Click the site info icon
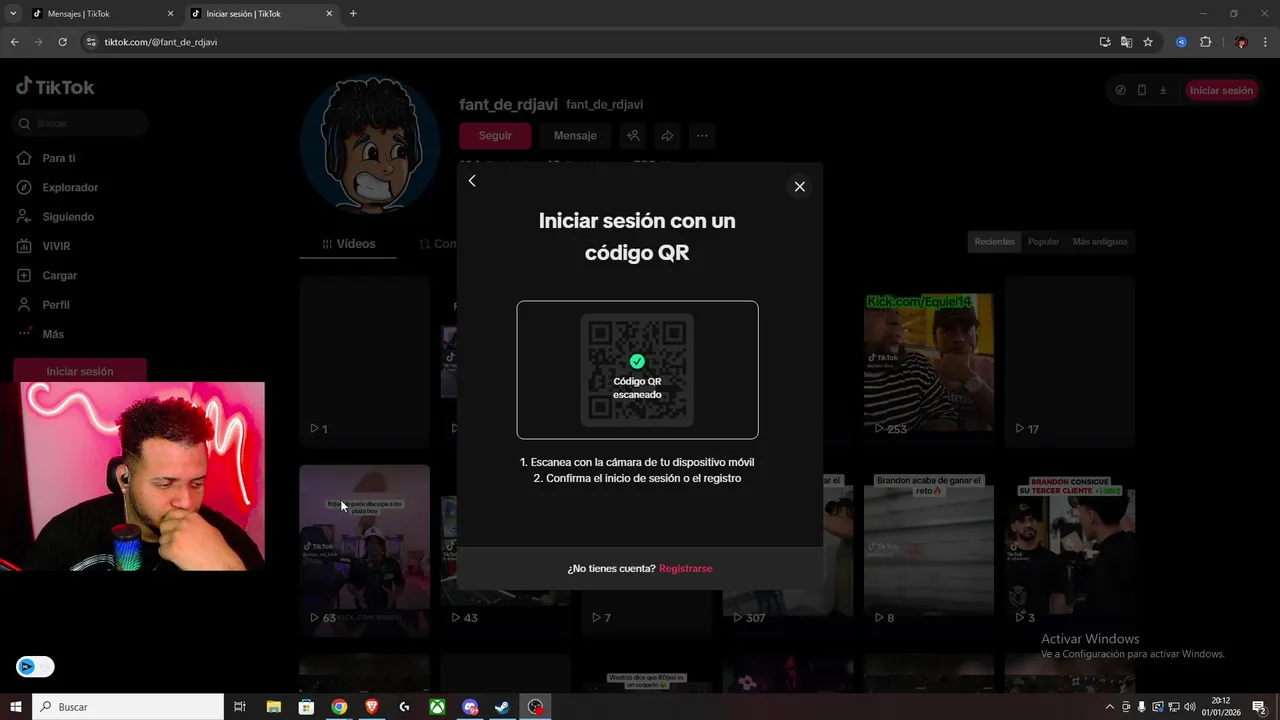The height and width of the screenshot is (720, 1280). pyautogui.click(x=91, y=42)
